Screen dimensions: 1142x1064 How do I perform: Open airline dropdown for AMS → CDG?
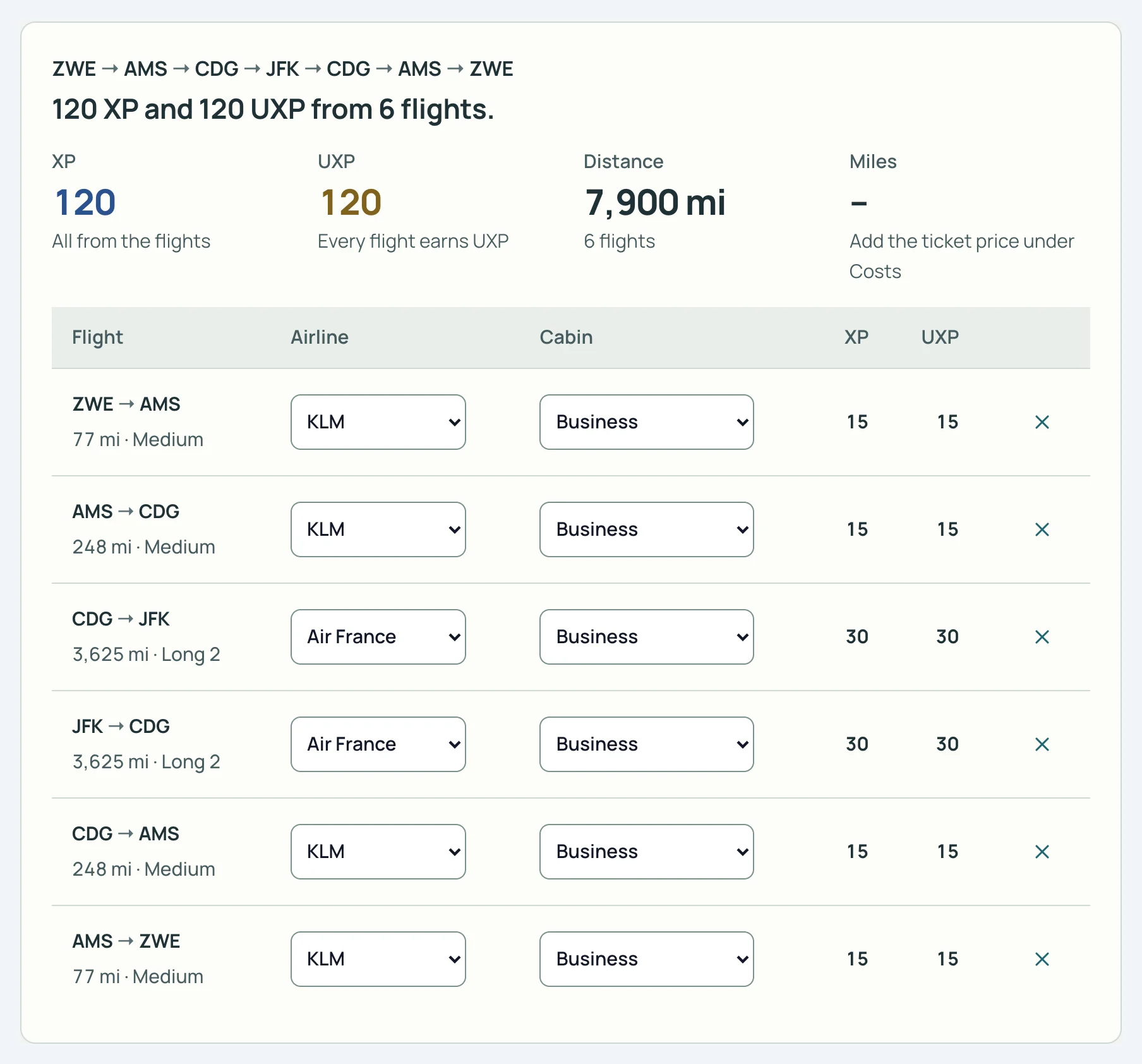(x=378, y=529)
